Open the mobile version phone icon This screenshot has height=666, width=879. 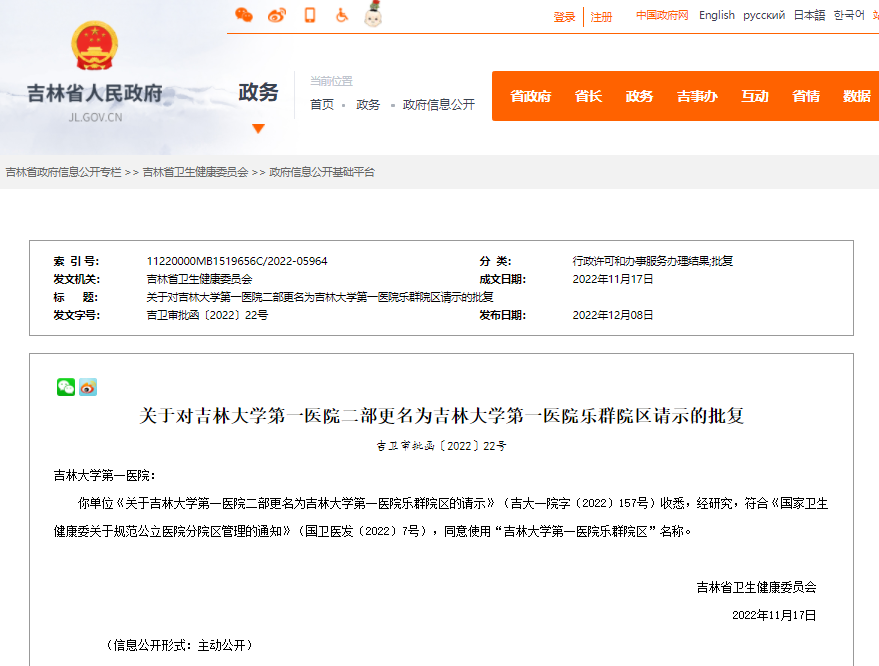coord(310,15)
